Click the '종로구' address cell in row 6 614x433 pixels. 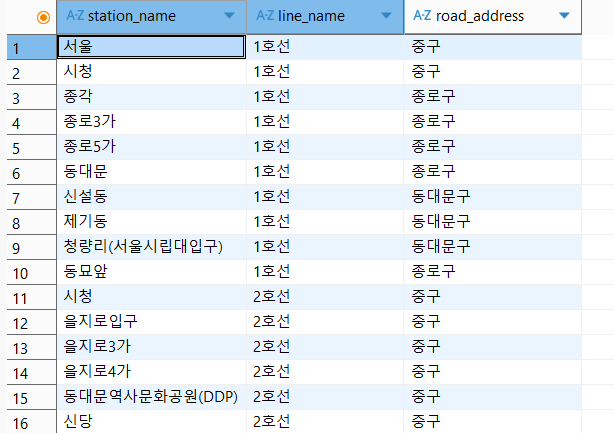point(493,172)
